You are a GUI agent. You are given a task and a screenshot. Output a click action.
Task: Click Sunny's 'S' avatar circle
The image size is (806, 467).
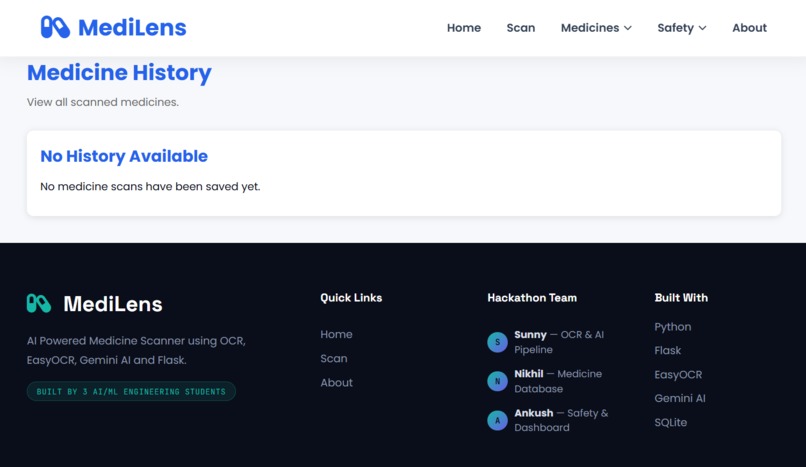(x=497, y=342)
